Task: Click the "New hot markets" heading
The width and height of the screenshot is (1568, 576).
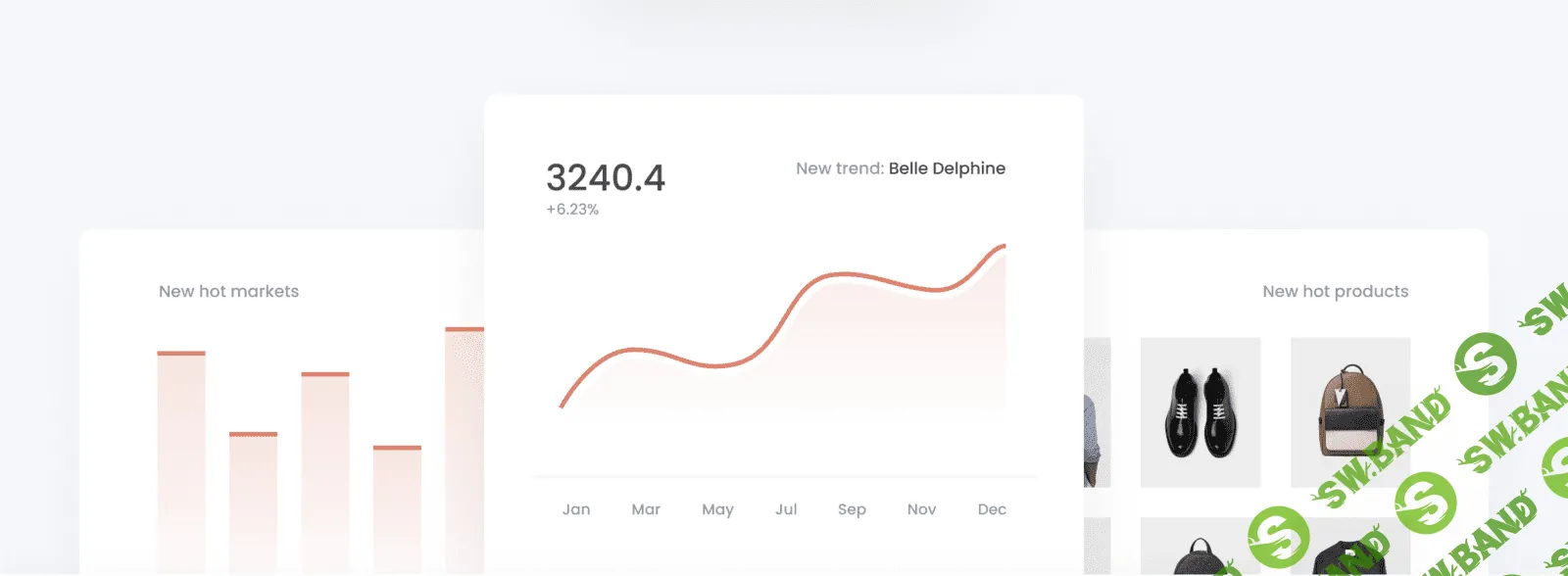Action: [228, 292]
